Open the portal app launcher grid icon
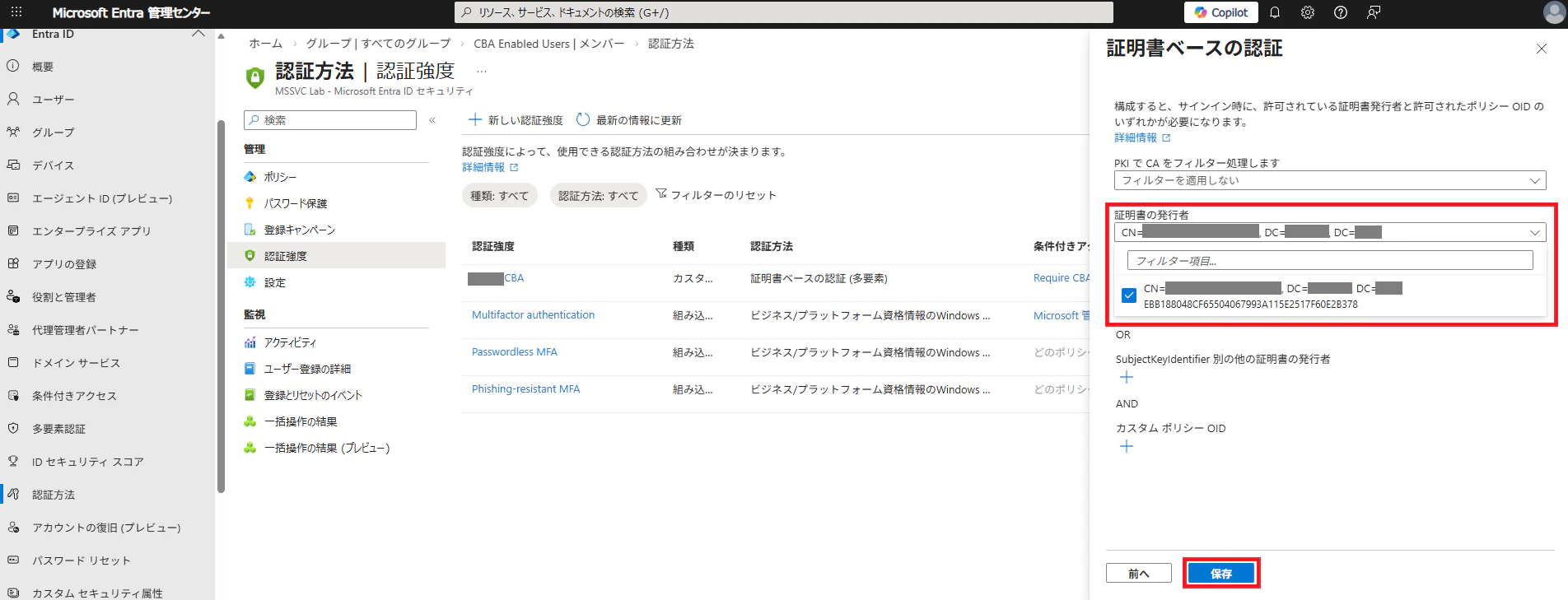 [x=16, y=12]
